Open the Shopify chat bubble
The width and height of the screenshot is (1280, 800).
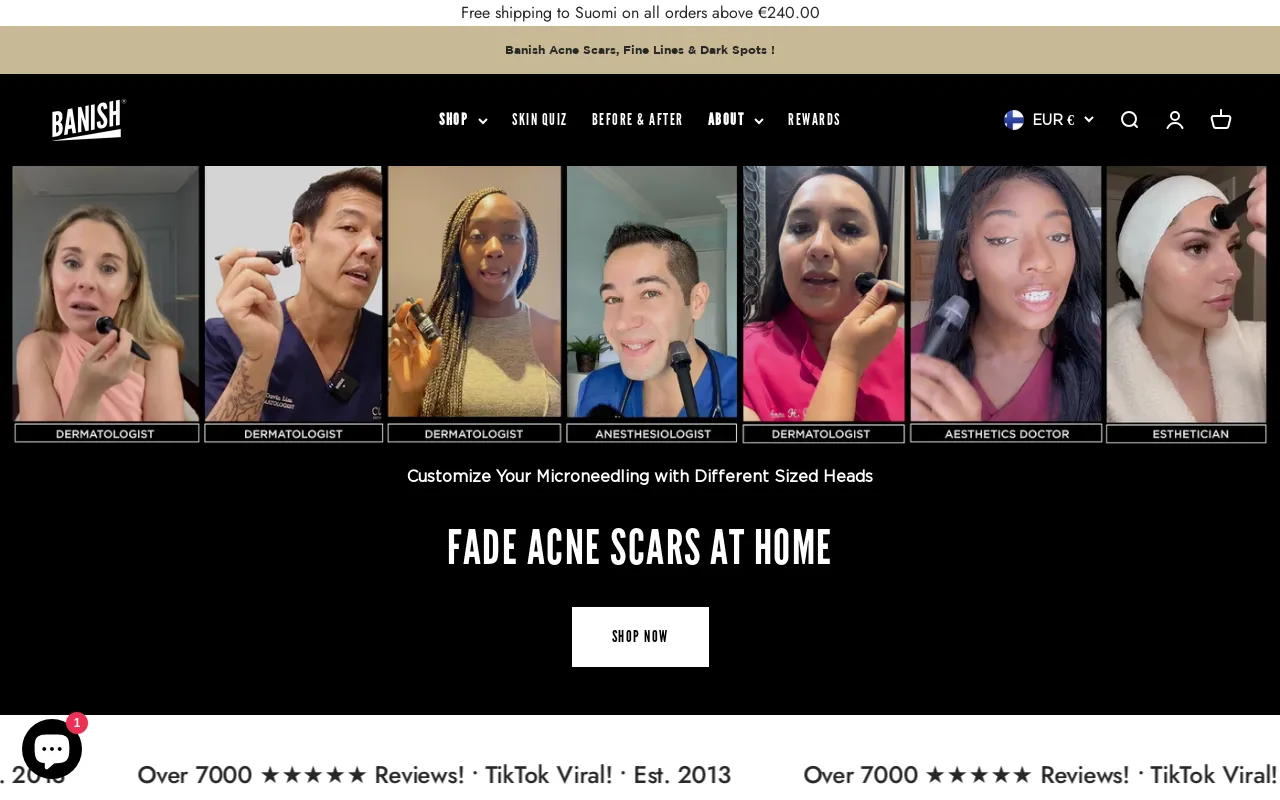tap(51, 750)
